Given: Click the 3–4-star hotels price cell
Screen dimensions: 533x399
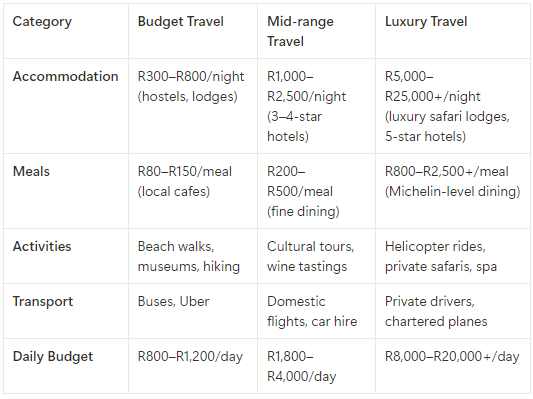Looking at the screenshot, I should click(316, 106).
